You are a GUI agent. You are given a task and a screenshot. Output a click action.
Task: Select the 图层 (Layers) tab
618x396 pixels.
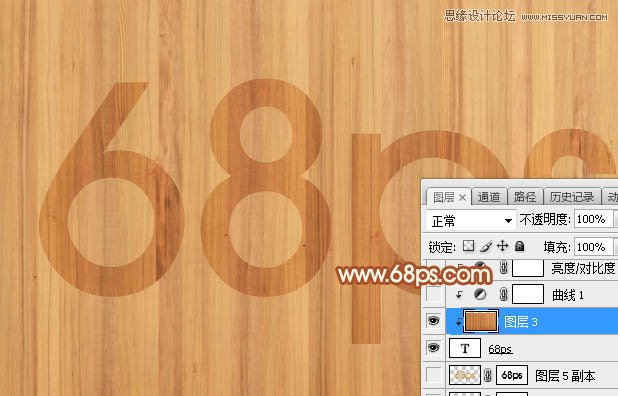point(443,197)
